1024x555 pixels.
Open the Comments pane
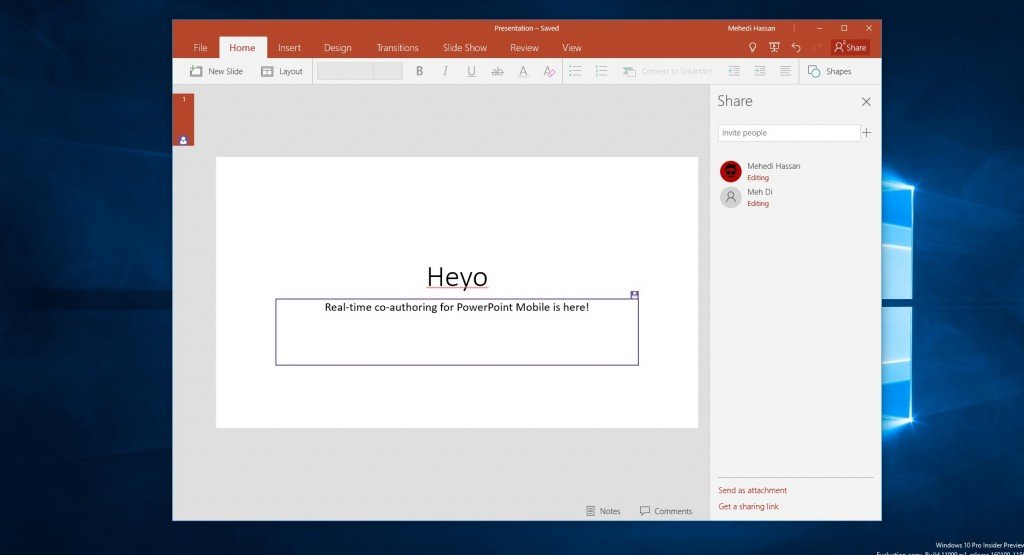click(x=665, y=511)
